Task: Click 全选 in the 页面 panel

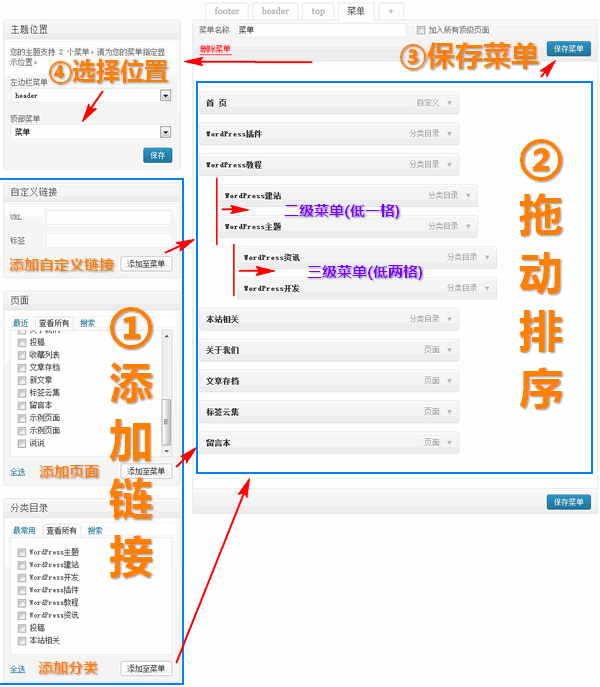Action: coord(18,472)
